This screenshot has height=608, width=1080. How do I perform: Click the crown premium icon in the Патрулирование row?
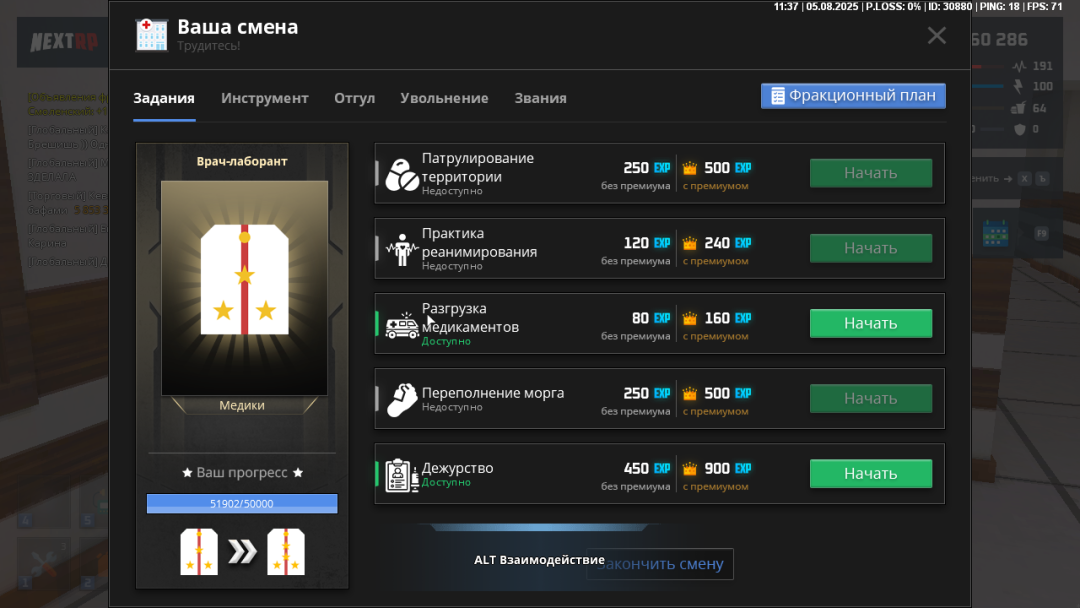click(x=689, y=168)
